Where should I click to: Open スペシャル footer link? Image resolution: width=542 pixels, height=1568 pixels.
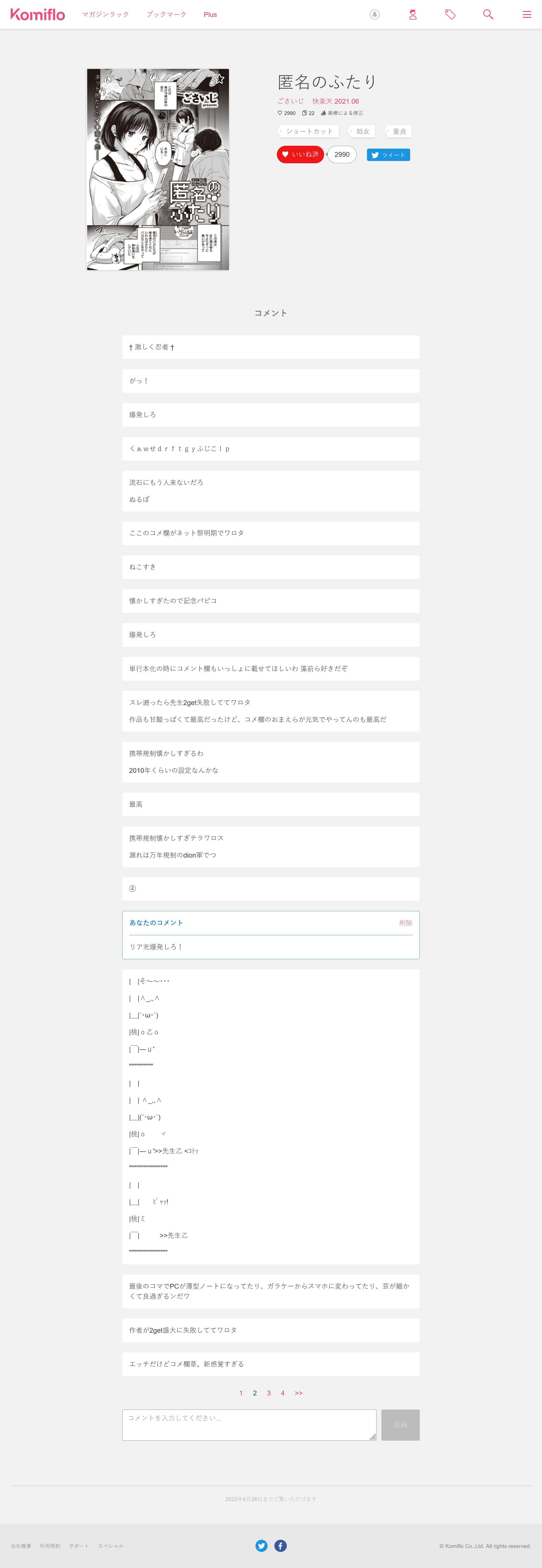111,1546
